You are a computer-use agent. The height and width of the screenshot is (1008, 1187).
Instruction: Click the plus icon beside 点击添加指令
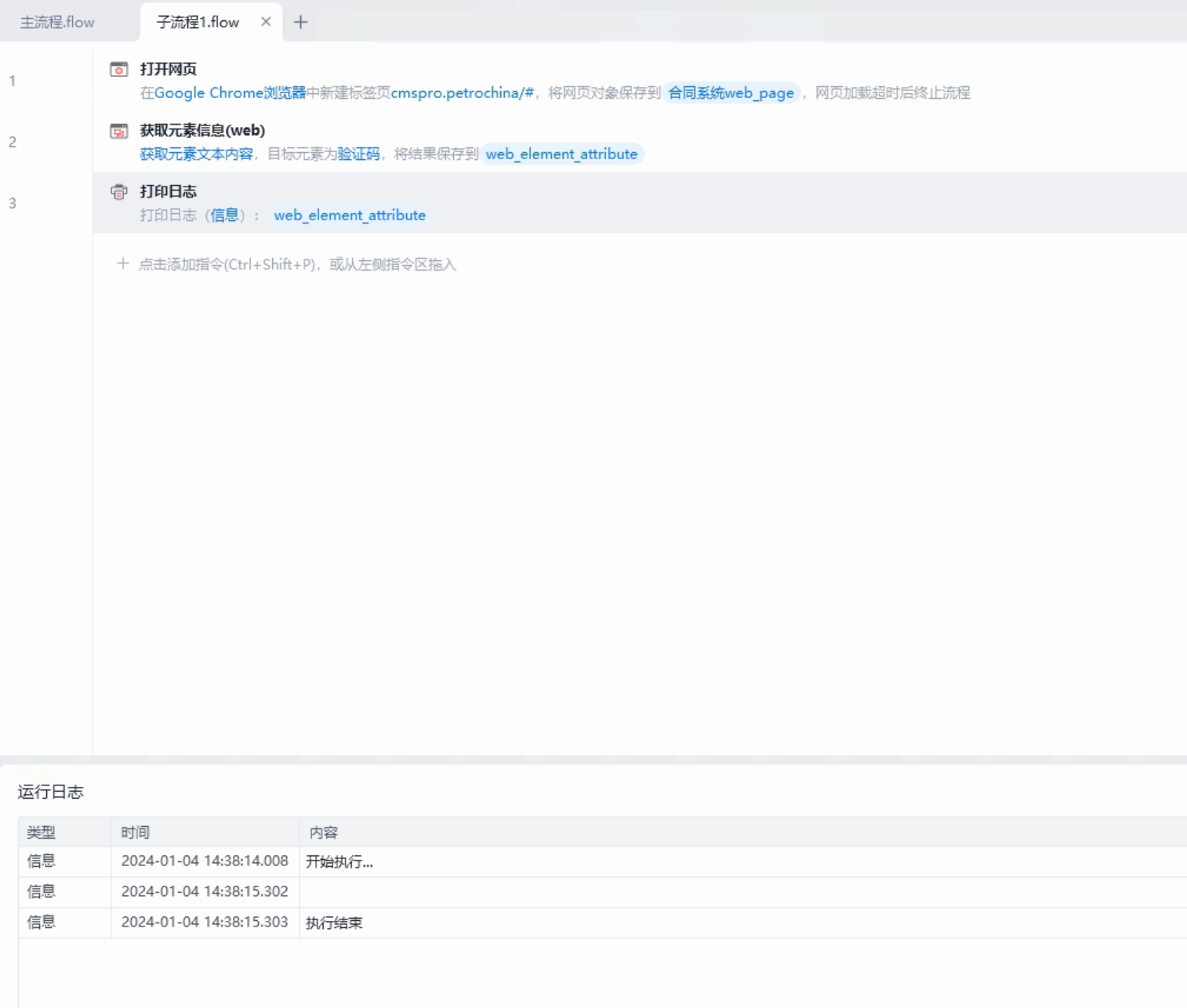pyautogui.click(x=122, y=264)
